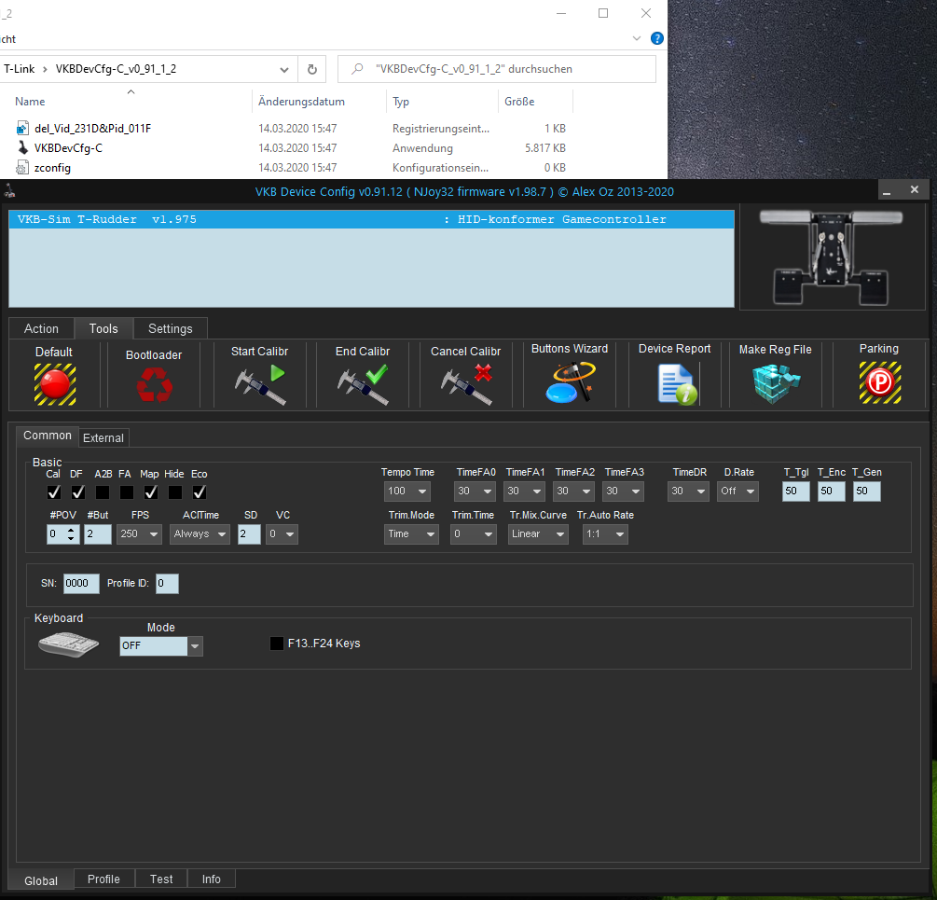Open the Info bottom tab

[211, 879]
